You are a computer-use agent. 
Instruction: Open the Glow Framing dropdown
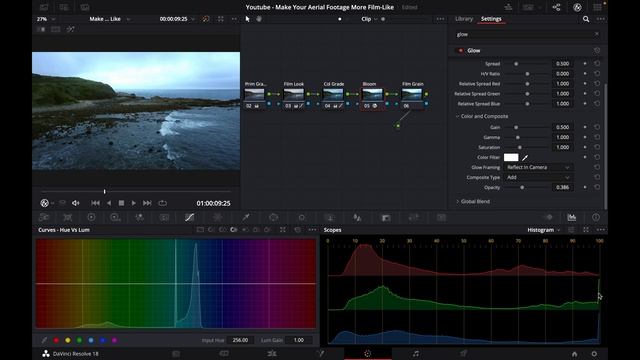click(538, 167)
